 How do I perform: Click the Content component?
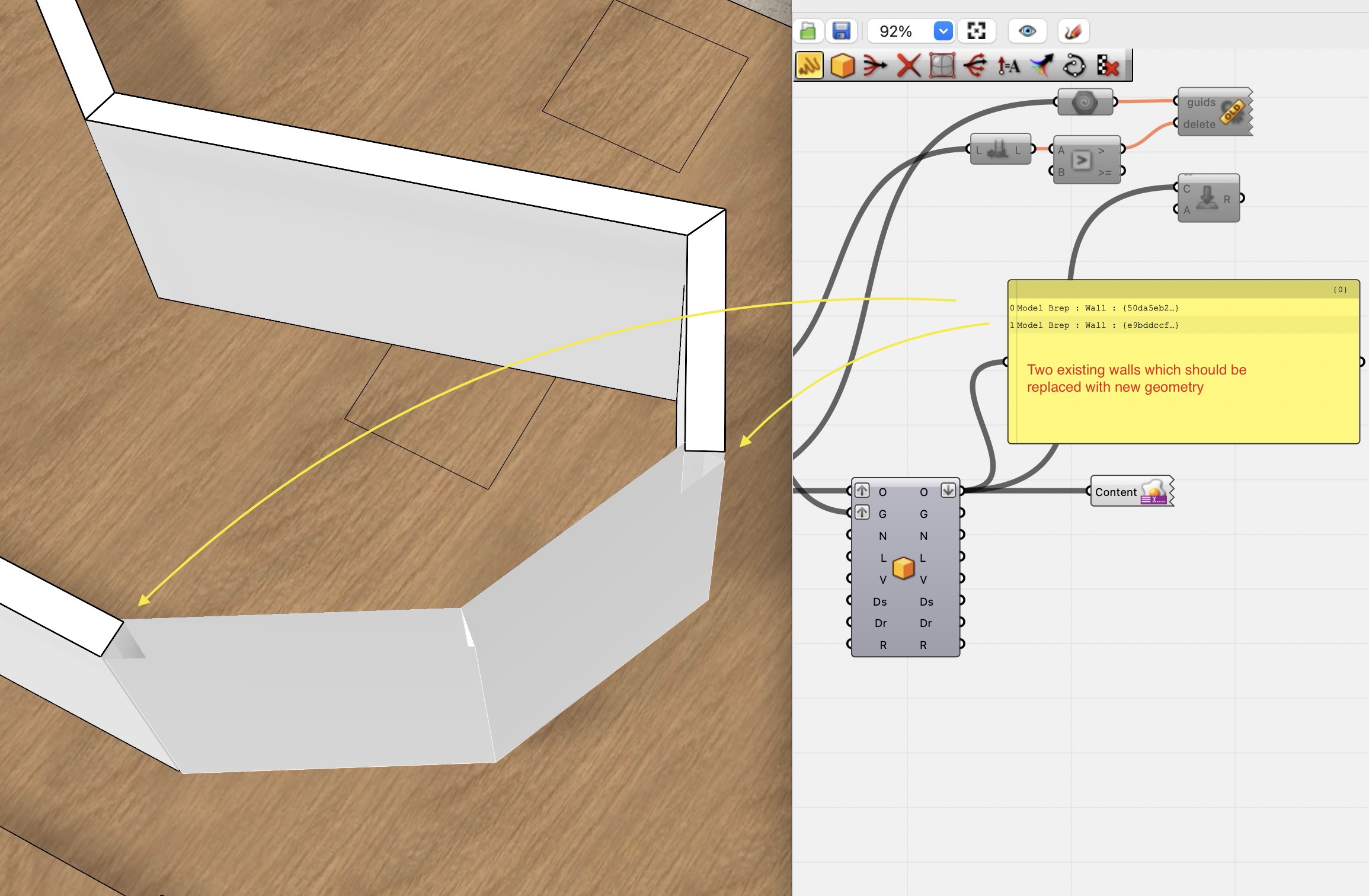pyautogui.click(x=1131, y=491)
